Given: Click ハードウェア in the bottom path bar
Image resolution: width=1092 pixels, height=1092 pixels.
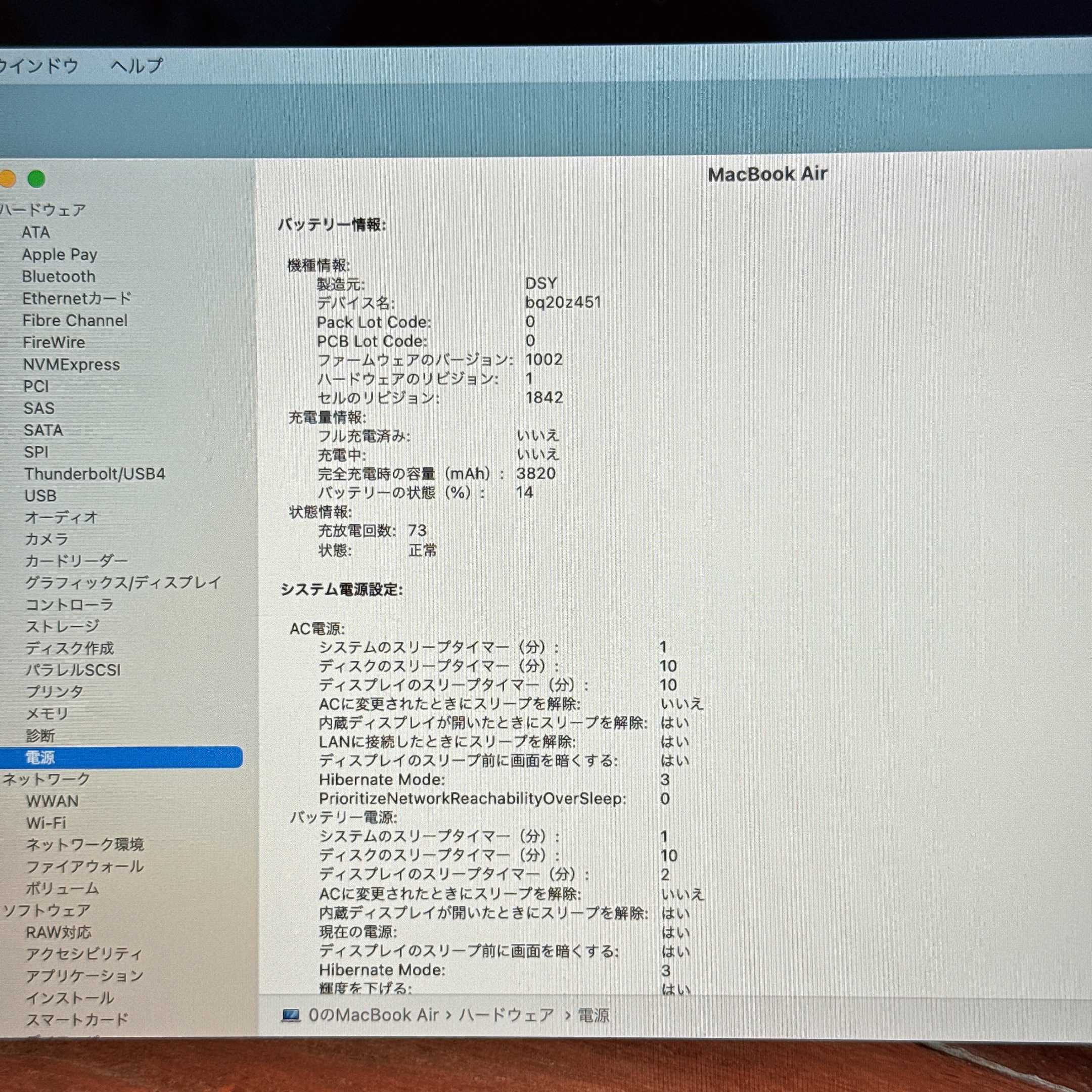Looking at the screenshot, I should coord(506,1015).
